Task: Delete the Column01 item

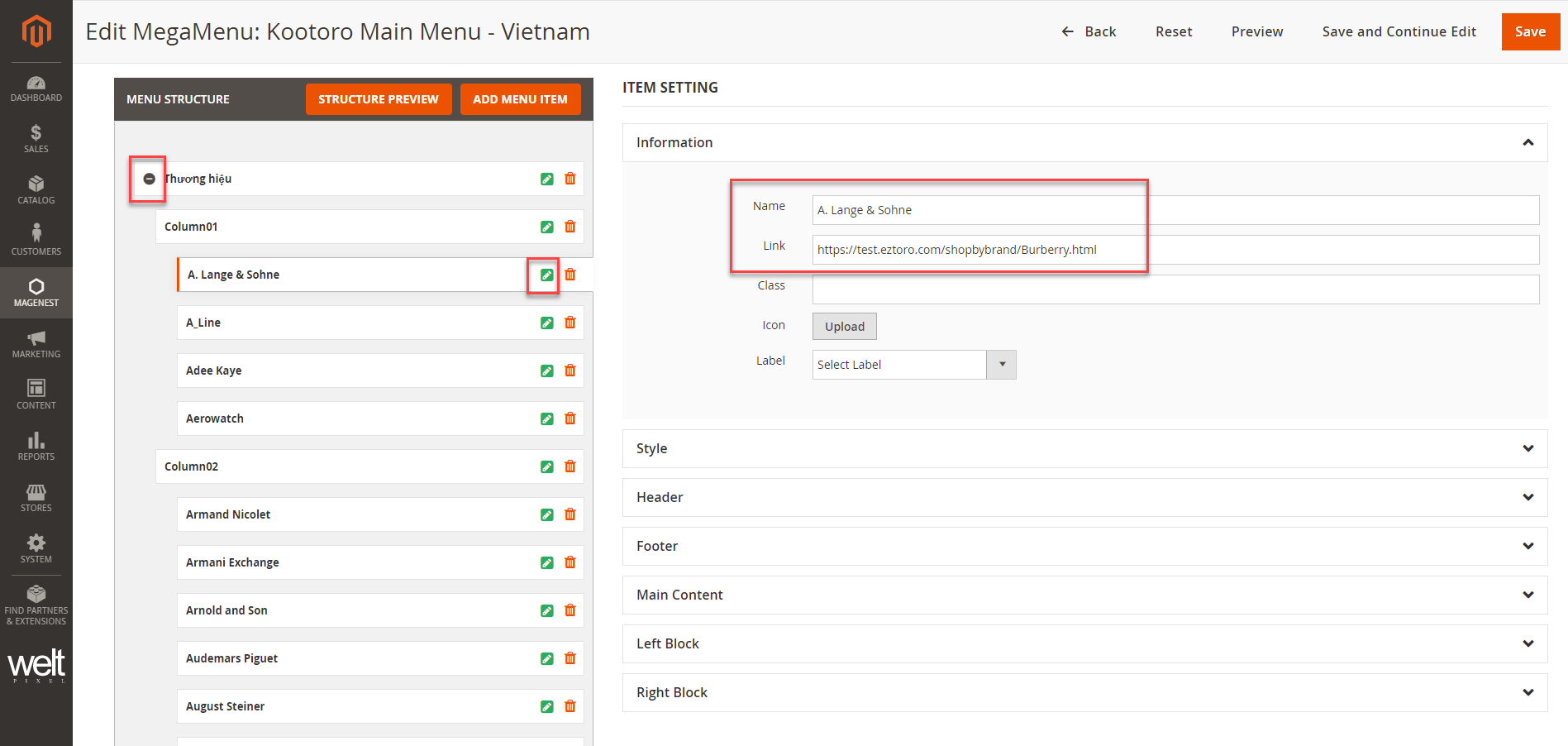Action: pos(570,227)
